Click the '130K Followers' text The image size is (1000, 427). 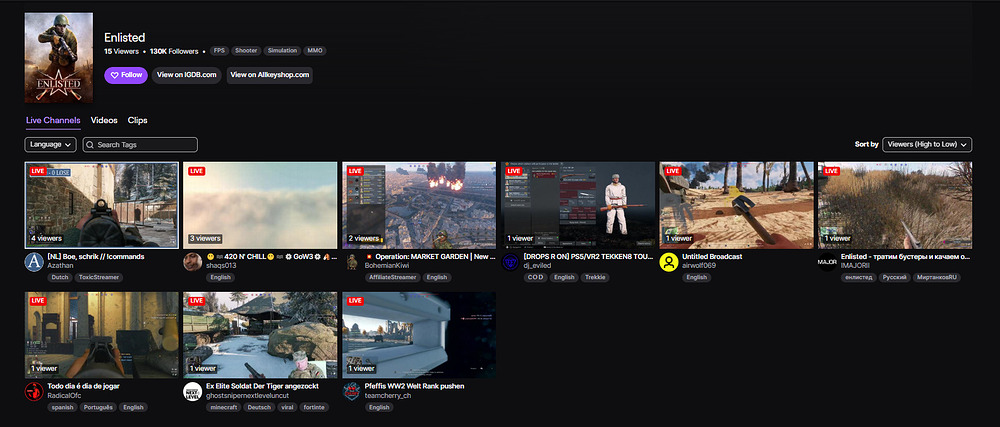[174, 51]
